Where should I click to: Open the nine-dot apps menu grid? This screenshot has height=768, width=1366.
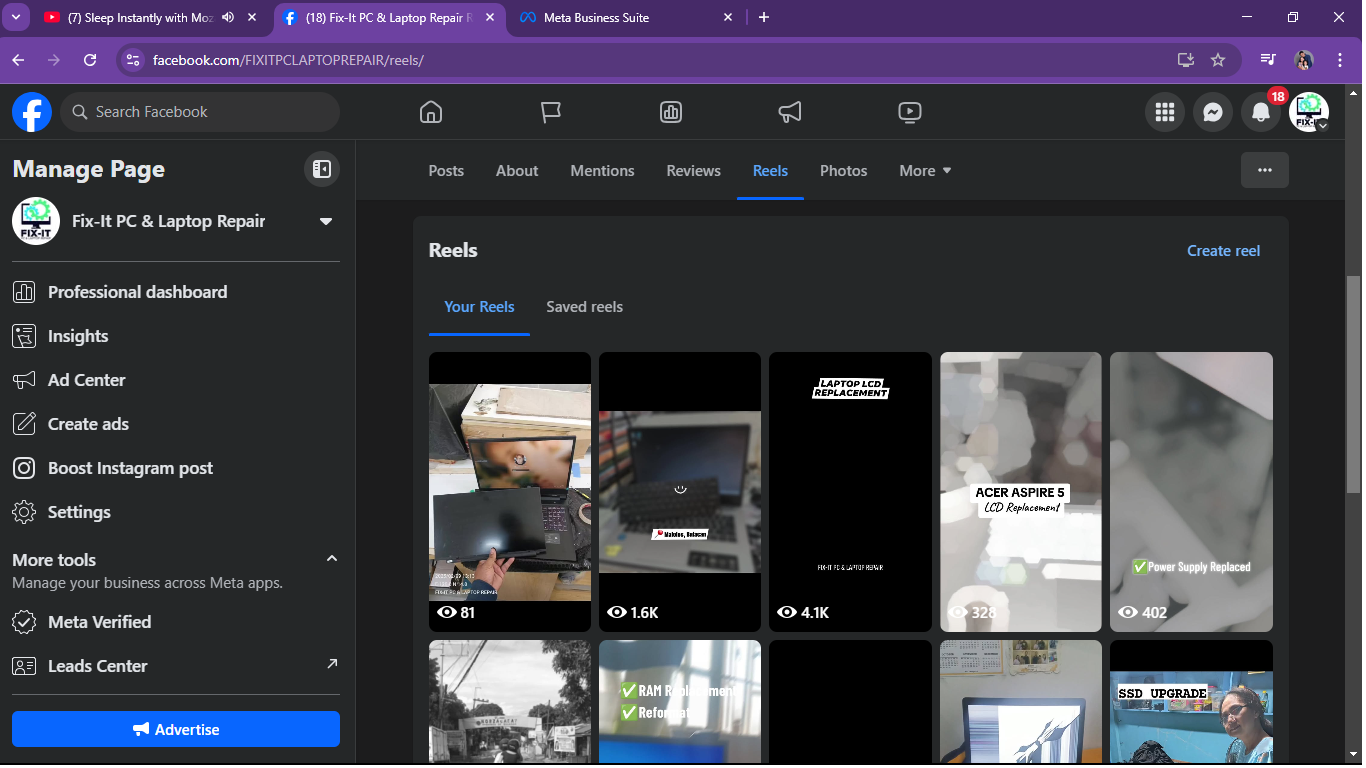pos(1164,113)
